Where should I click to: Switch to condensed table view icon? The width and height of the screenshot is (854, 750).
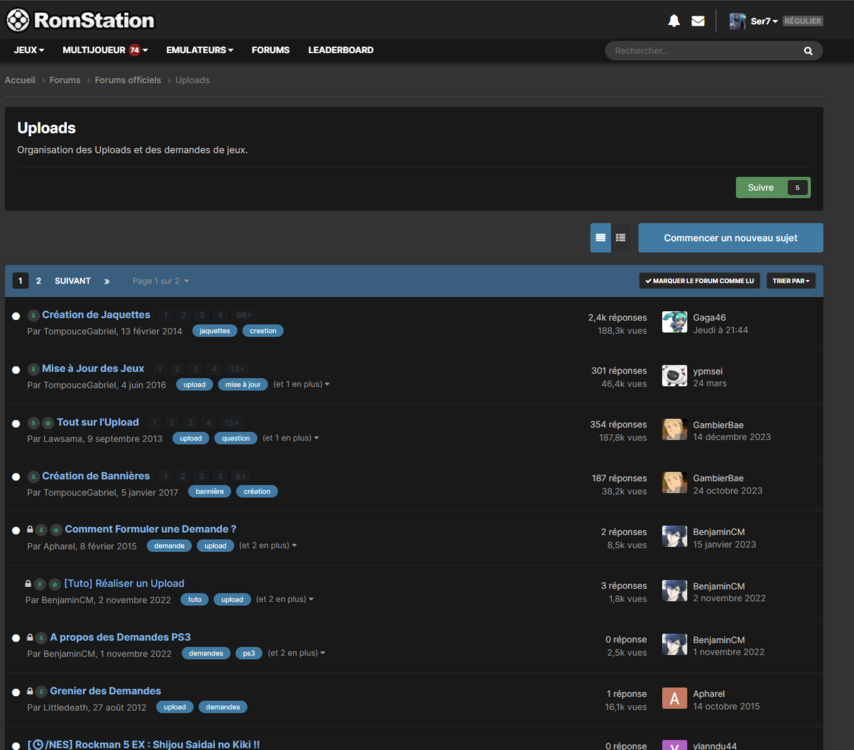[620, 238]
